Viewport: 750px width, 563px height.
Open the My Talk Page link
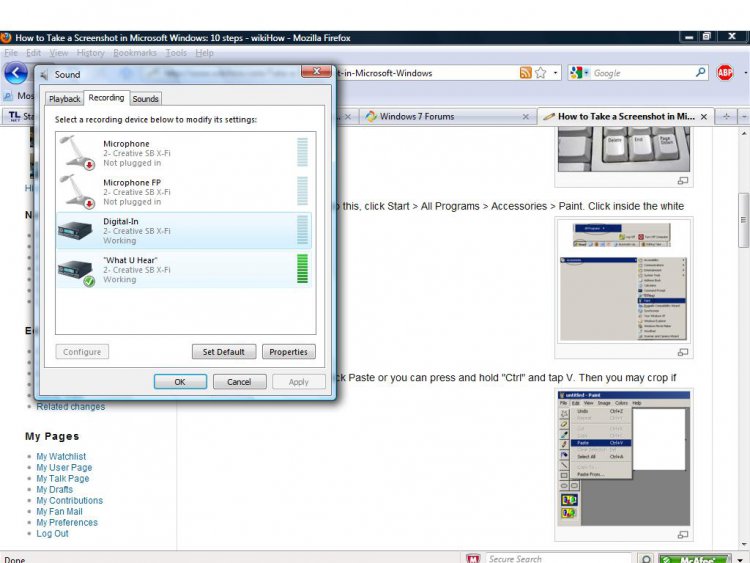[63, 478]
